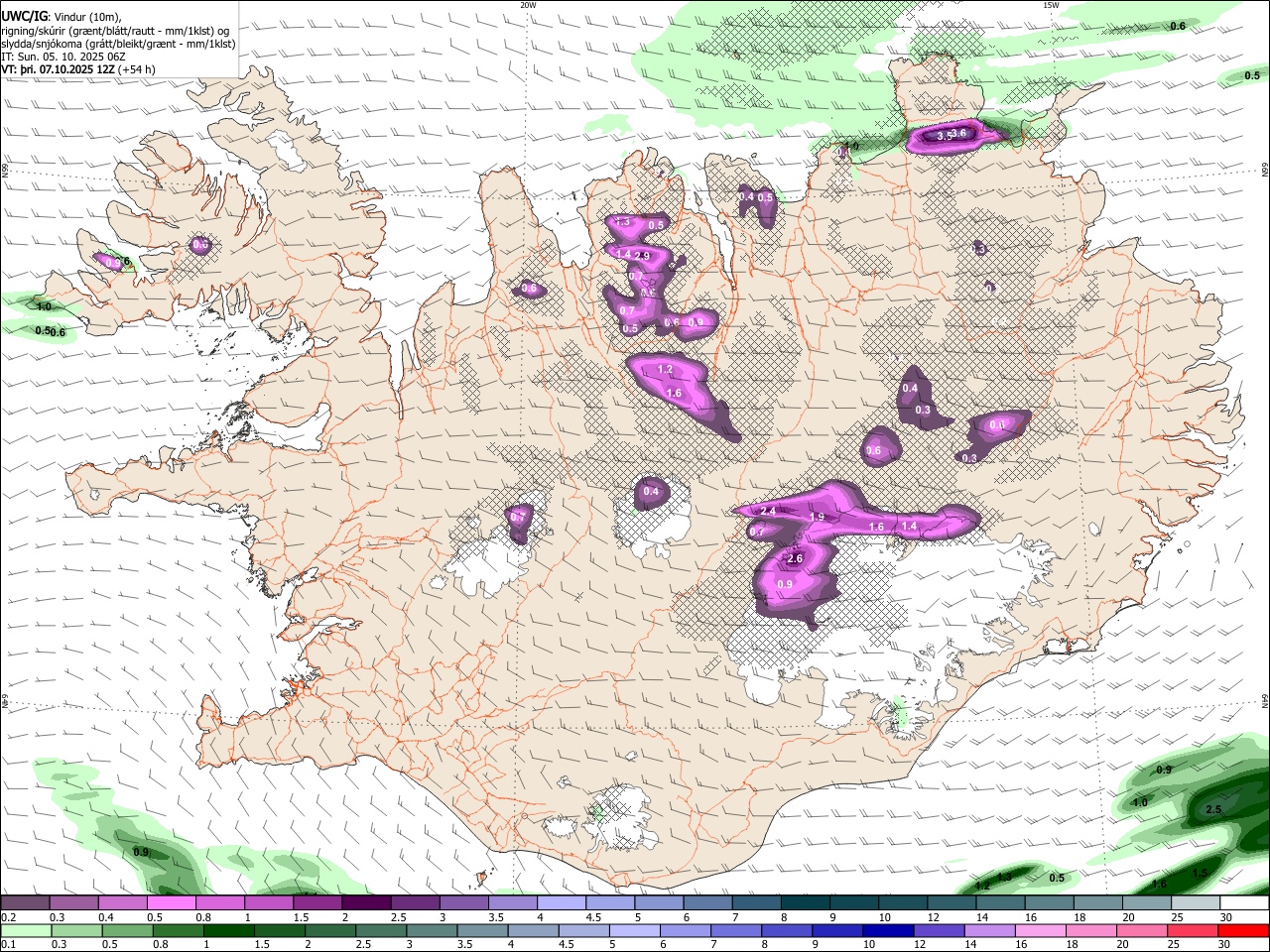The width and height of the screenshot is (1270, 952).
Task: Select the crimson 25 swatch in bottom legend row
Action: [1194, 931]
